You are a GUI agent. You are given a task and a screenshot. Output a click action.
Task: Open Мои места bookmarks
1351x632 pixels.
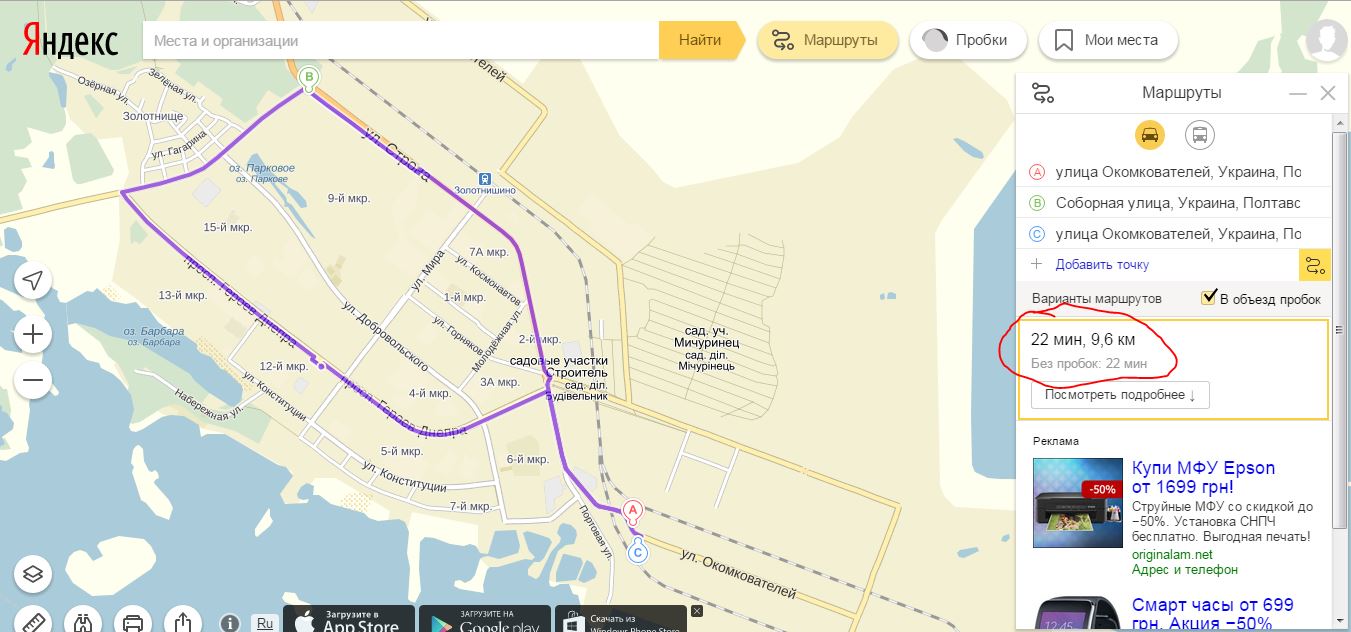click(1108, 41)
